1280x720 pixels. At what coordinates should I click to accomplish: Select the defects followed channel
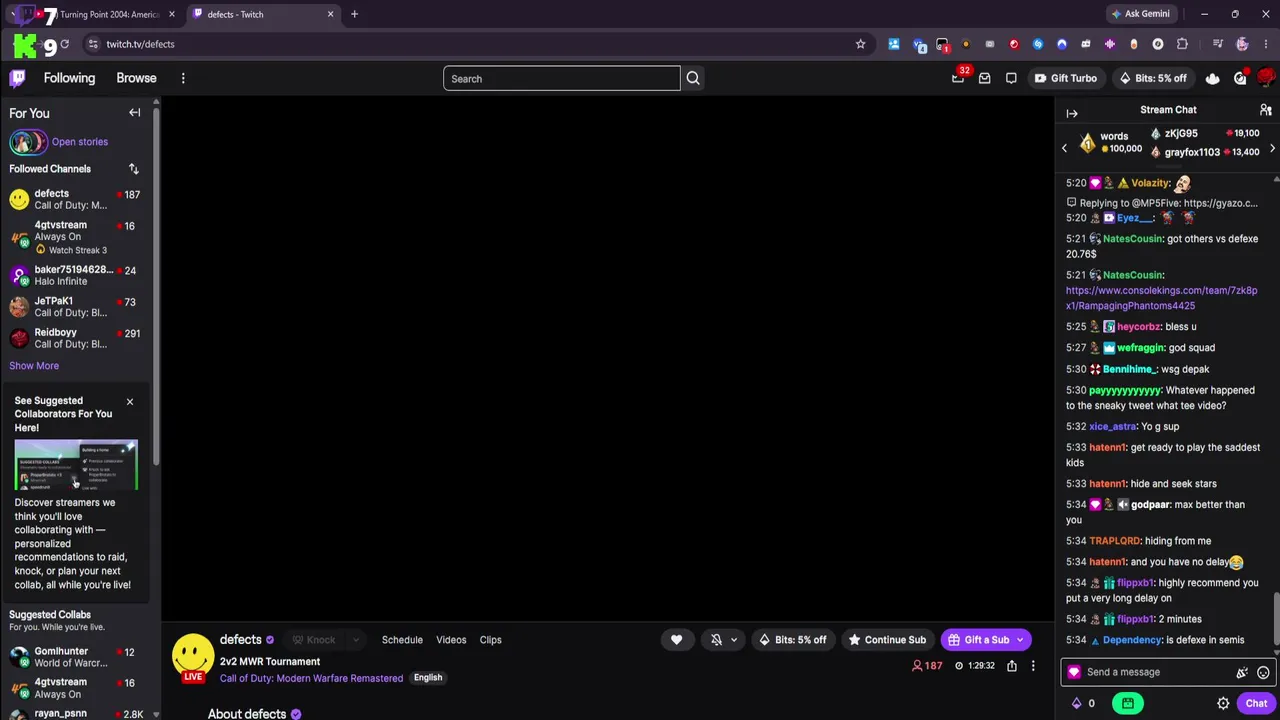(x=75, y=199)
